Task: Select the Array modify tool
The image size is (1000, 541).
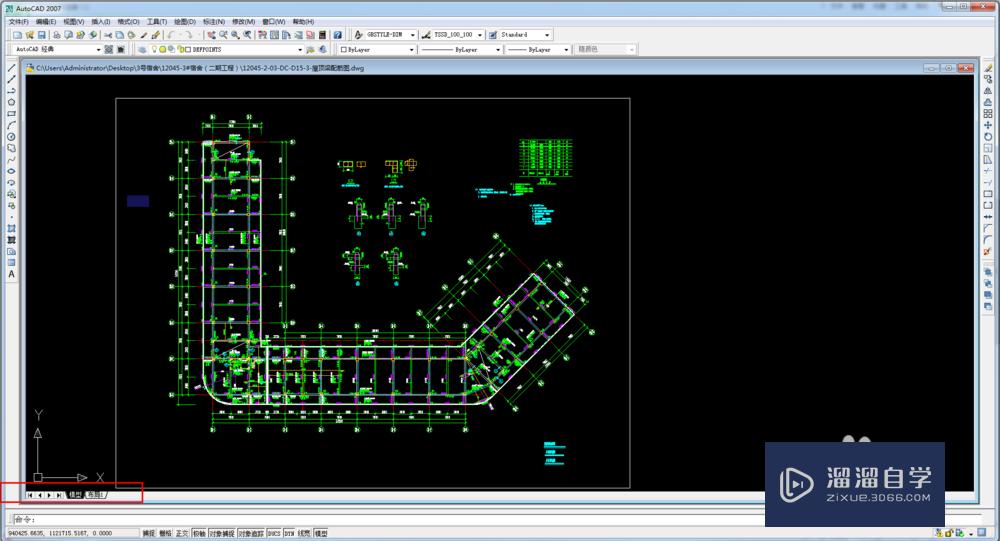Action: click(988, 114)
